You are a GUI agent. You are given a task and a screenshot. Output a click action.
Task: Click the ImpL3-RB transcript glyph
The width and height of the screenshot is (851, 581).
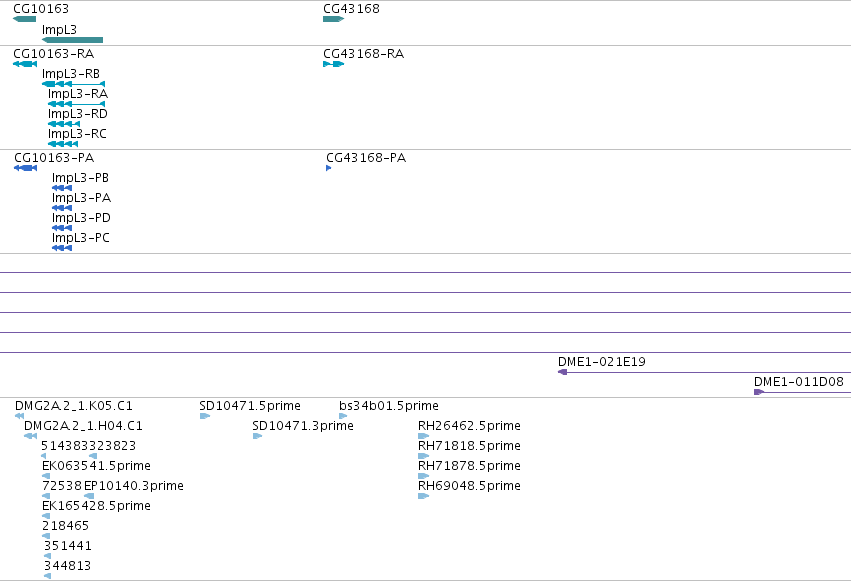click(73, 84)
